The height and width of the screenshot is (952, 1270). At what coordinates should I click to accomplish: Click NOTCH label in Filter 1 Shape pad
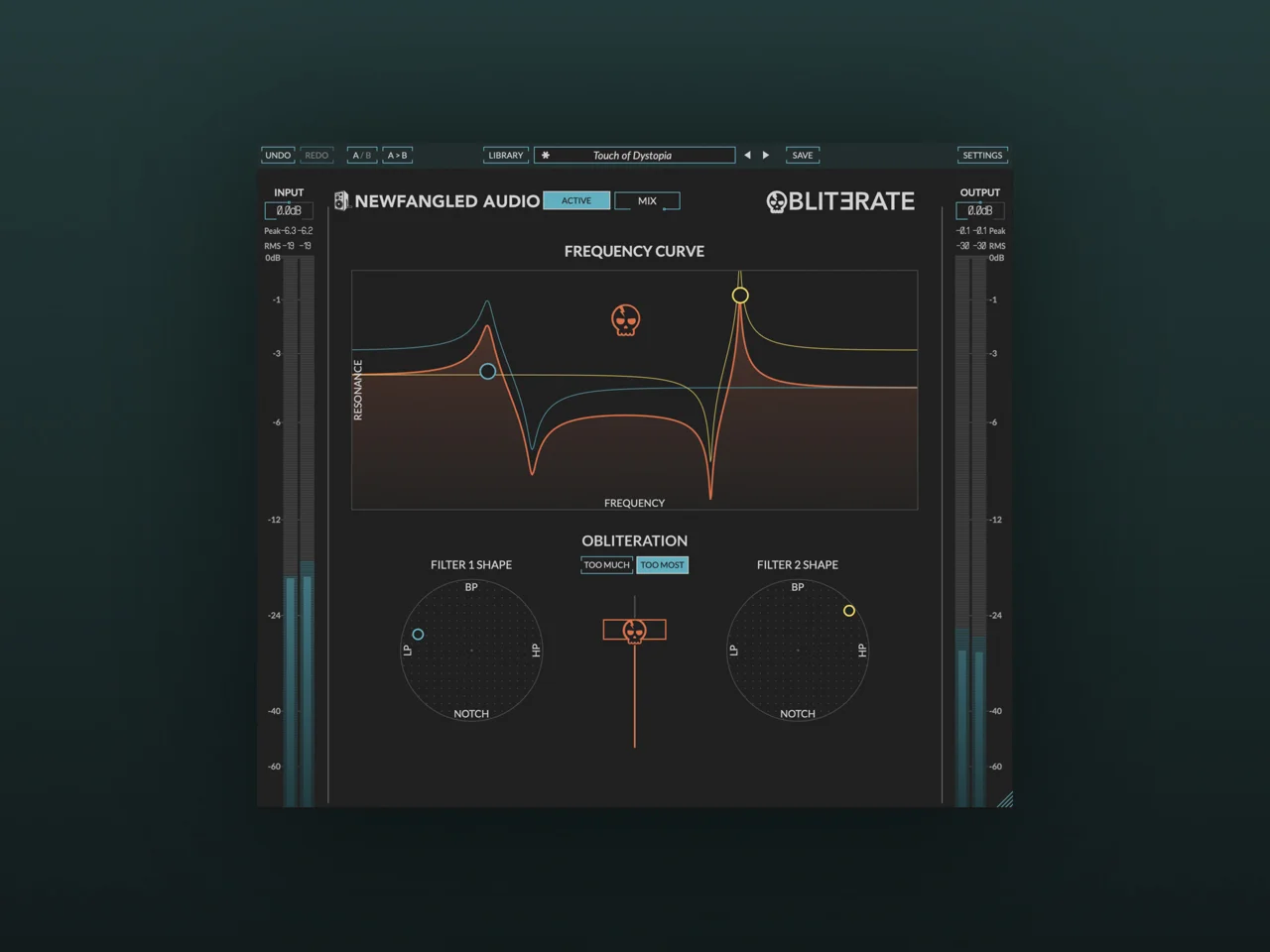pyautogui.click(x=471, y=714)
